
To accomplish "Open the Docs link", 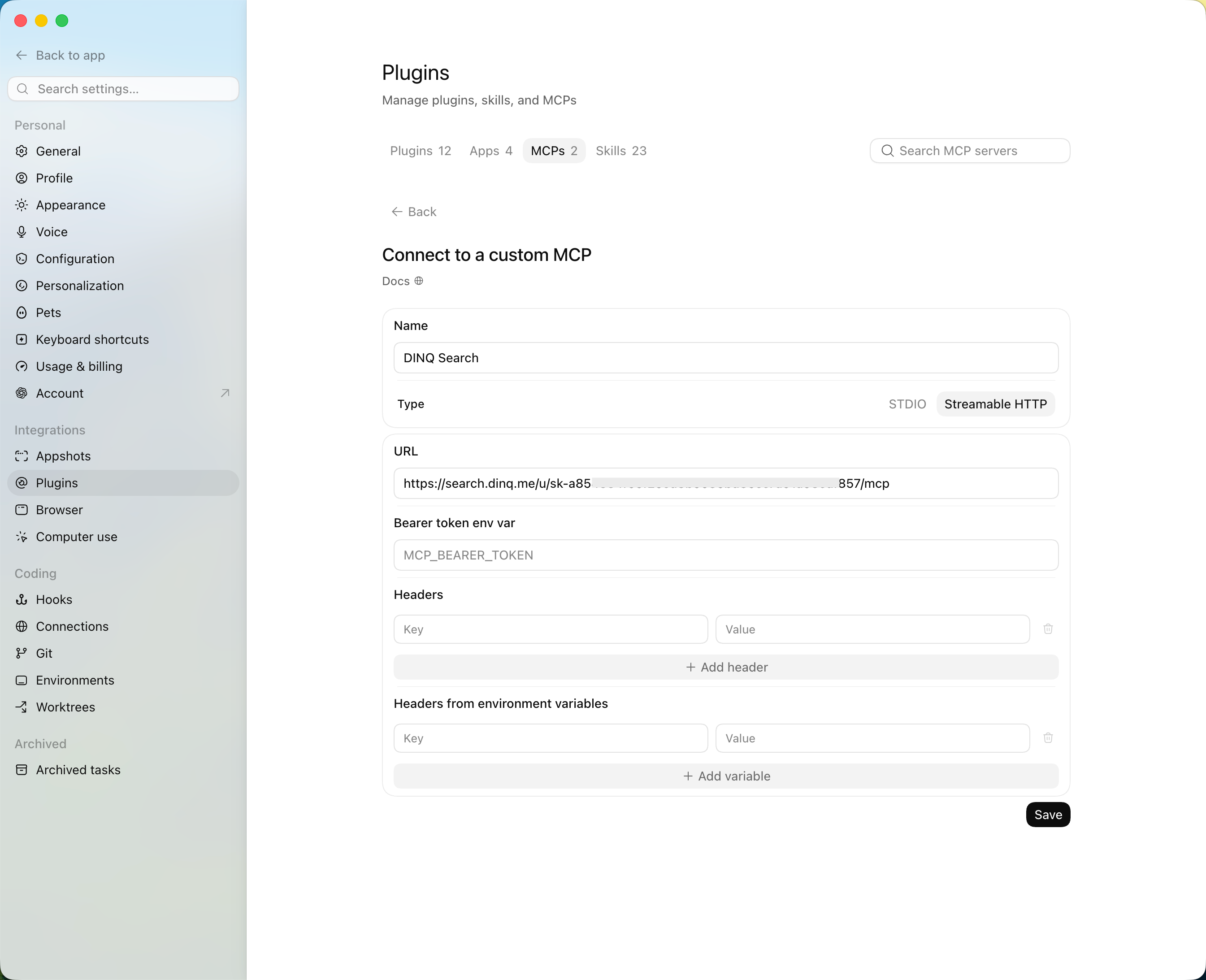I will [x=403, y=281].
